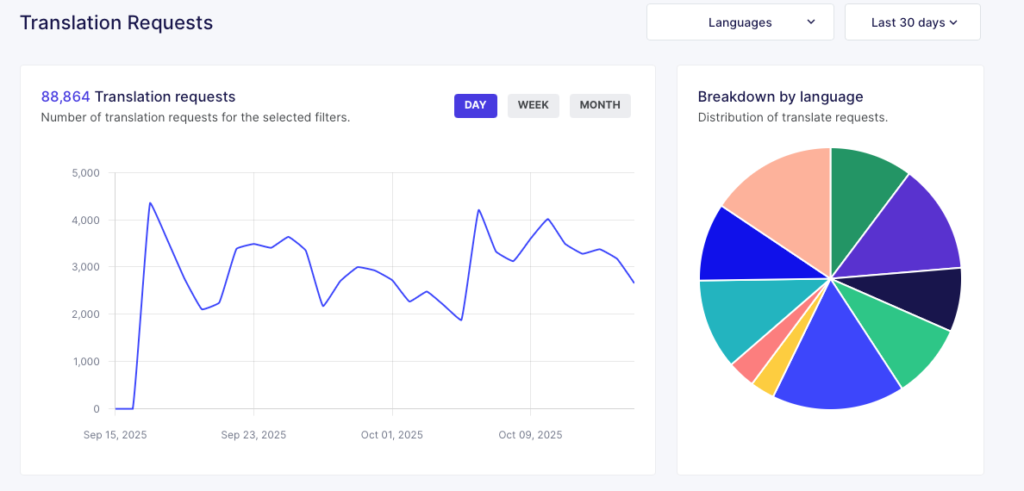The height and width of the screenshot is (491, 1024).
Task: Click the Breakdown by language title
Action: (780, 97)
